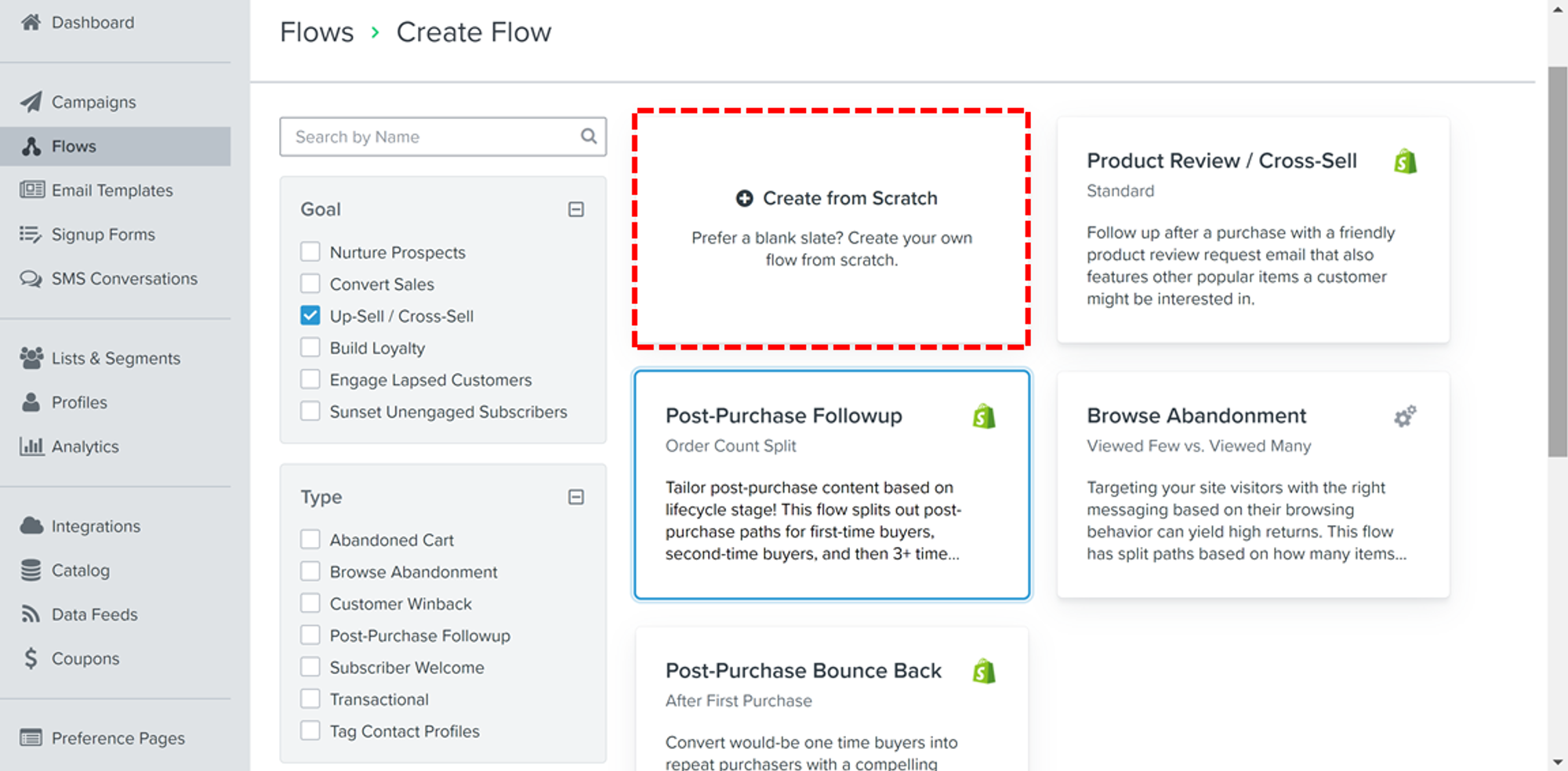
Task: Collapse the Goal filter section
Action: [x=576, y=209]
